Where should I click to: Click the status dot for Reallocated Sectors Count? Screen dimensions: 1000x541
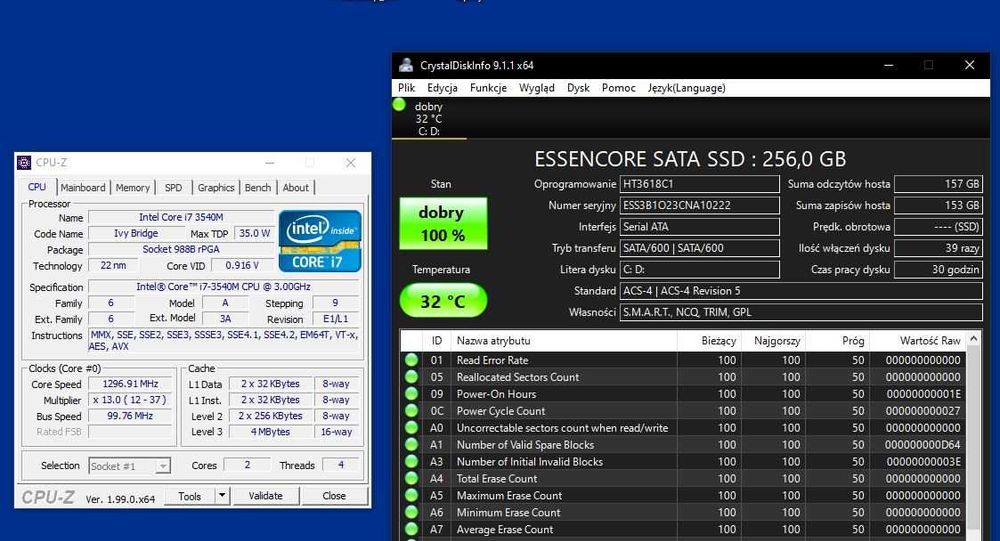point(411,377)
